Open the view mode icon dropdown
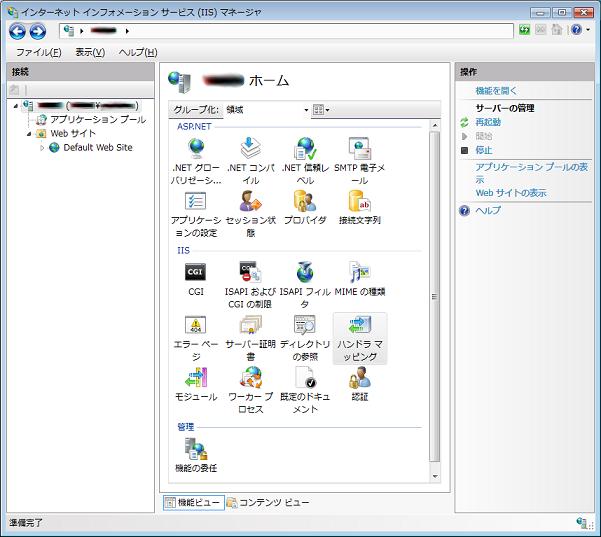Screen dimensions: 601x537 [x=321, y=110]
